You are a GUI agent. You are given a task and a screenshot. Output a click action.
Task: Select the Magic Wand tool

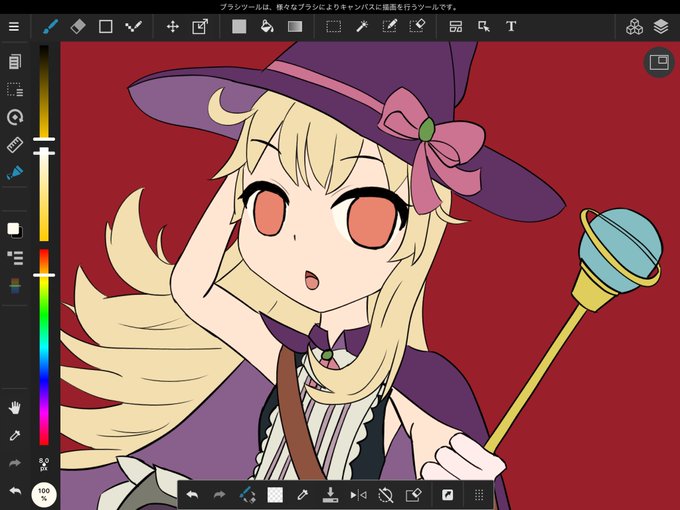pos(362,26)
